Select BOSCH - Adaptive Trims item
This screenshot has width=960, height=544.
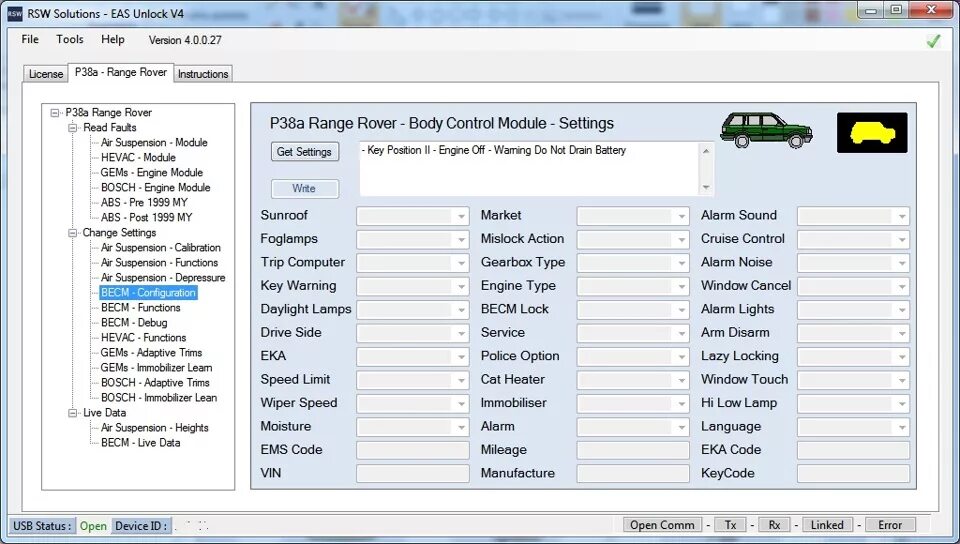click(x=156, y=382)
